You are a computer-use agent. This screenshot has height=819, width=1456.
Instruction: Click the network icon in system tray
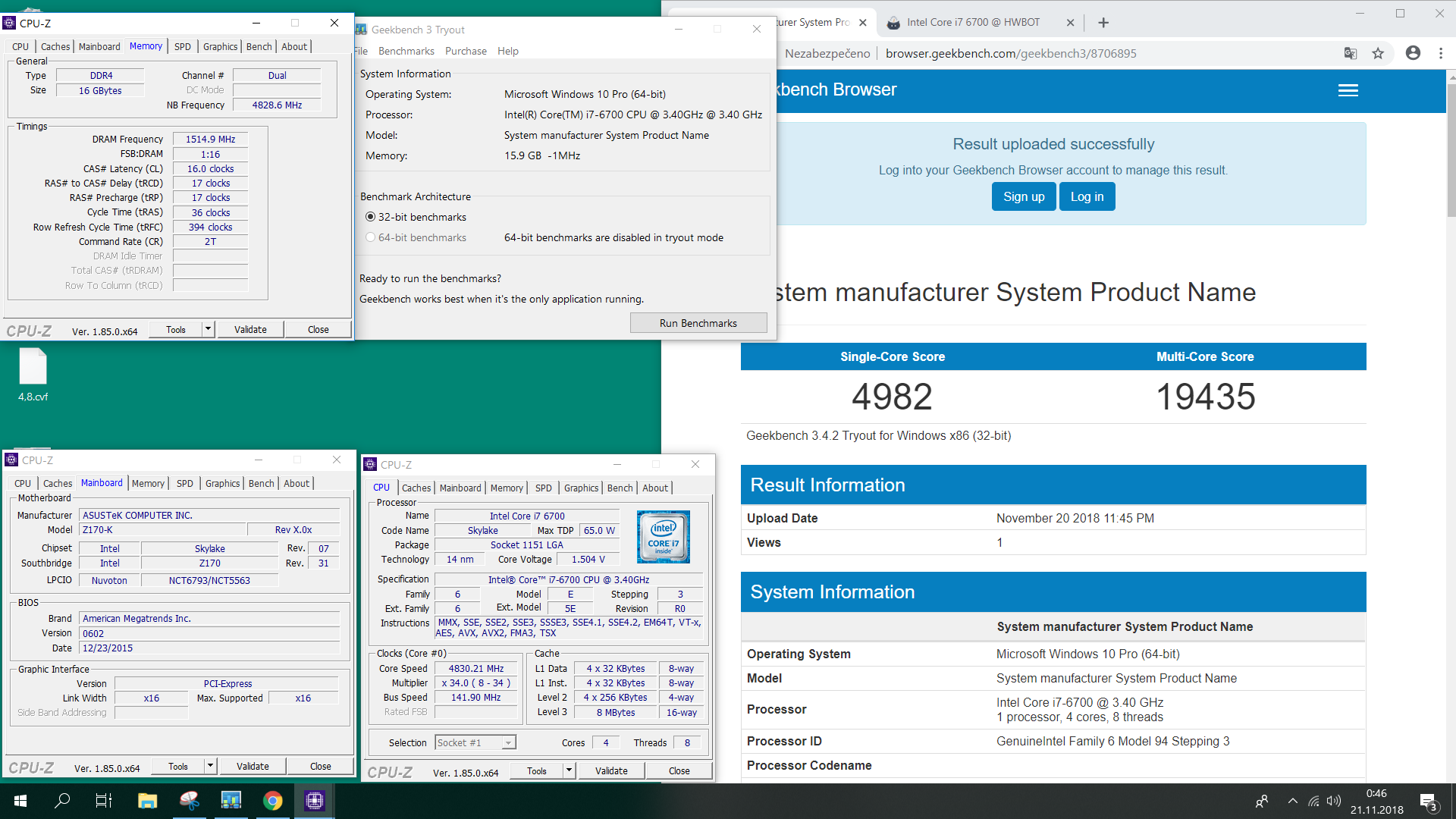[x=1313, y=801]
